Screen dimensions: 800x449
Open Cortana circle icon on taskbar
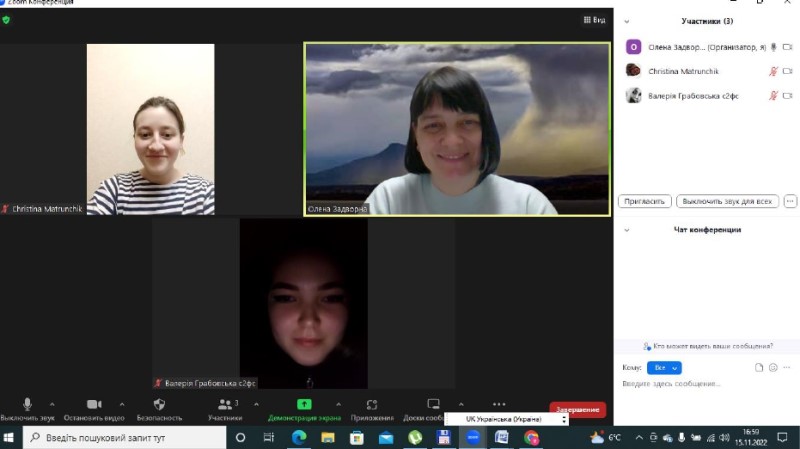[x=240, y=437]
